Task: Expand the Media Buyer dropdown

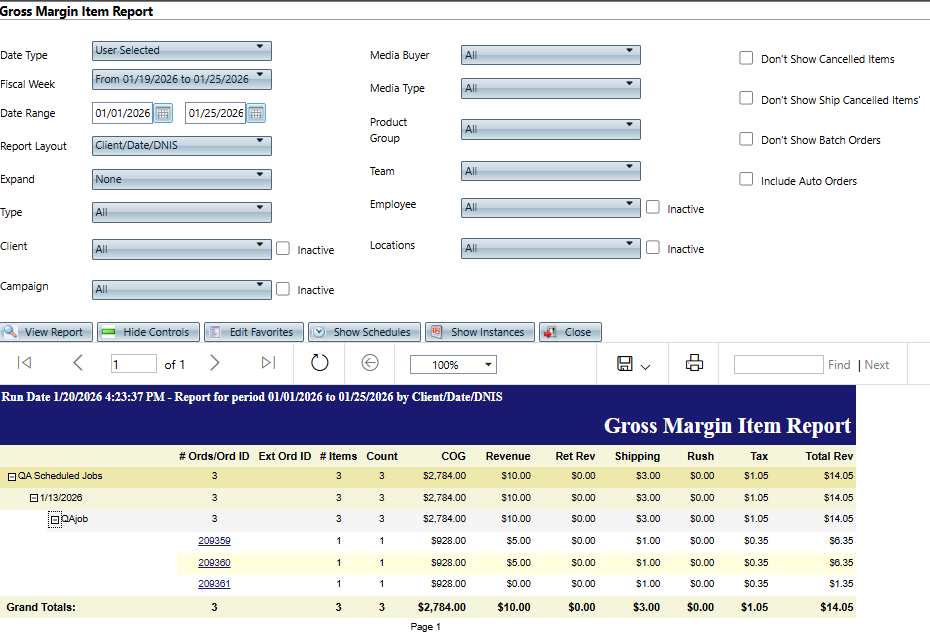Action: click(550, 55)
